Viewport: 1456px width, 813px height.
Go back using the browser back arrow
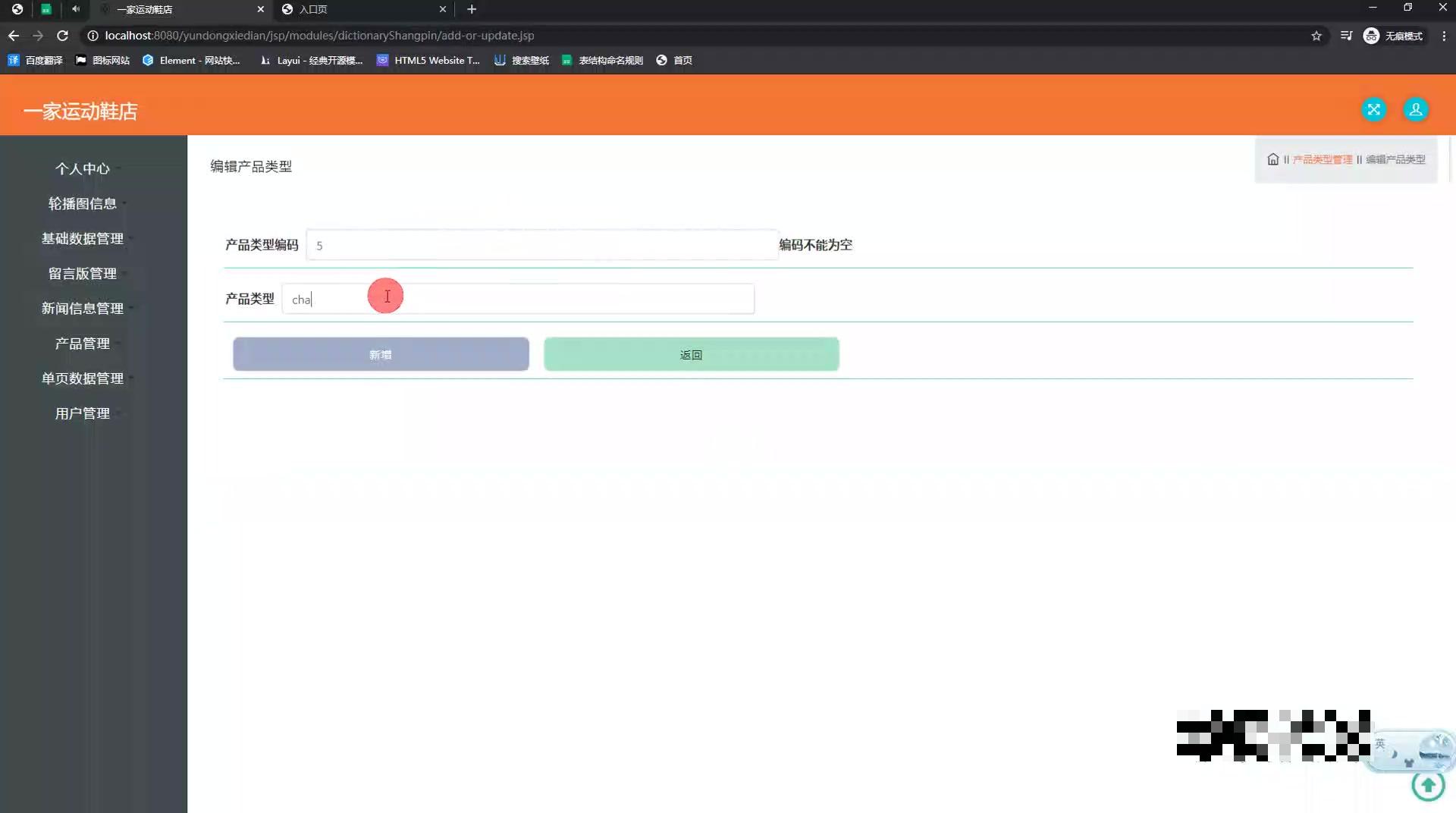[x=14, y=36]
